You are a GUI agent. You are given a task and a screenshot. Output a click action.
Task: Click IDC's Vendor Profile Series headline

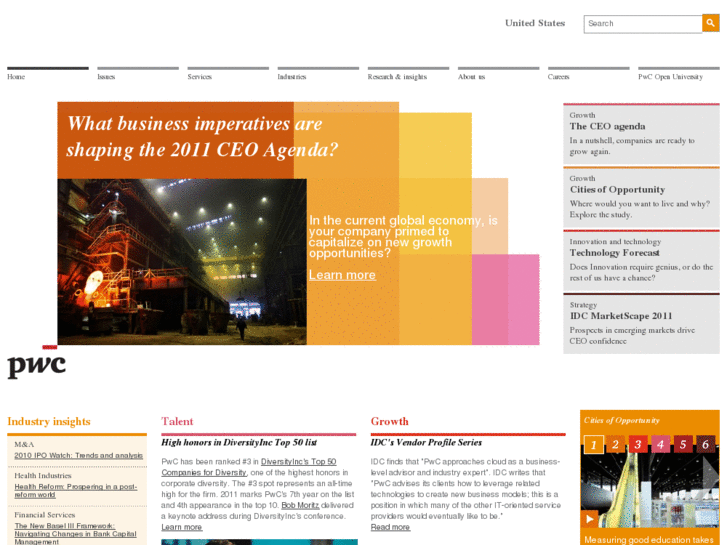pos(426,442)
